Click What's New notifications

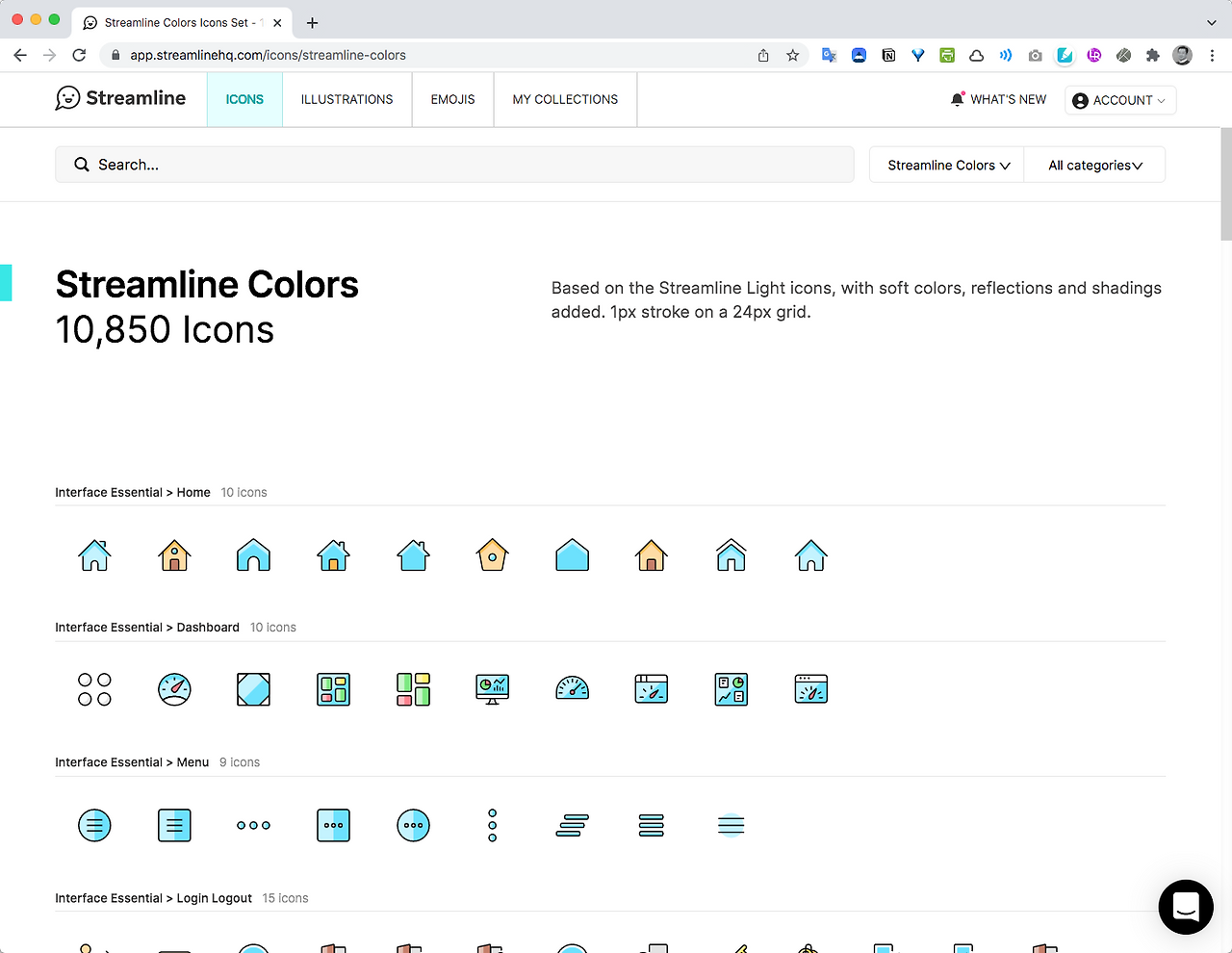pyautogui.click(x=998, y=99)
